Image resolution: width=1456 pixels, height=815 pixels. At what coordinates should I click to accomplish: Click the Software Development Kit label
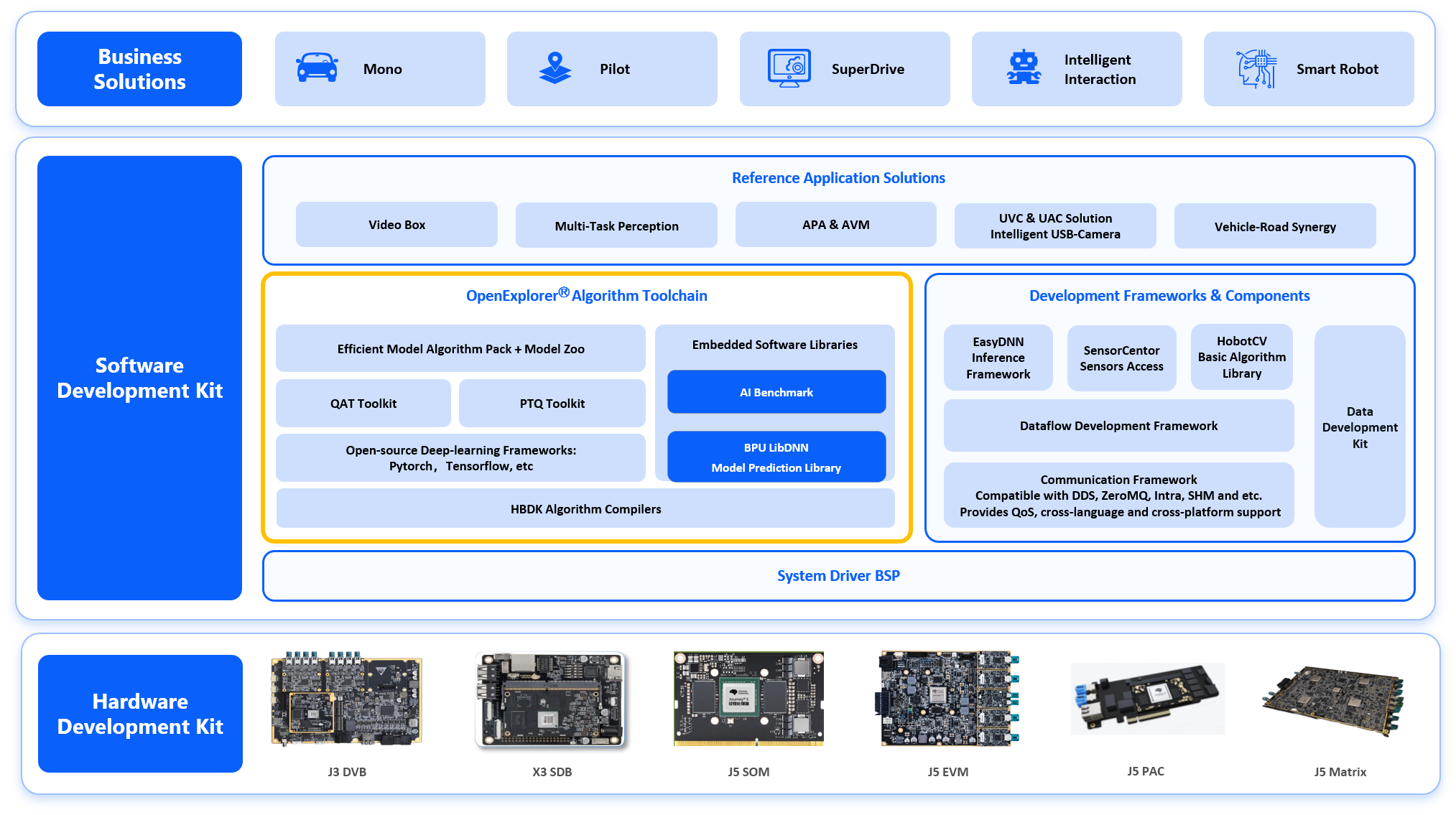click(x=139, y=378)
